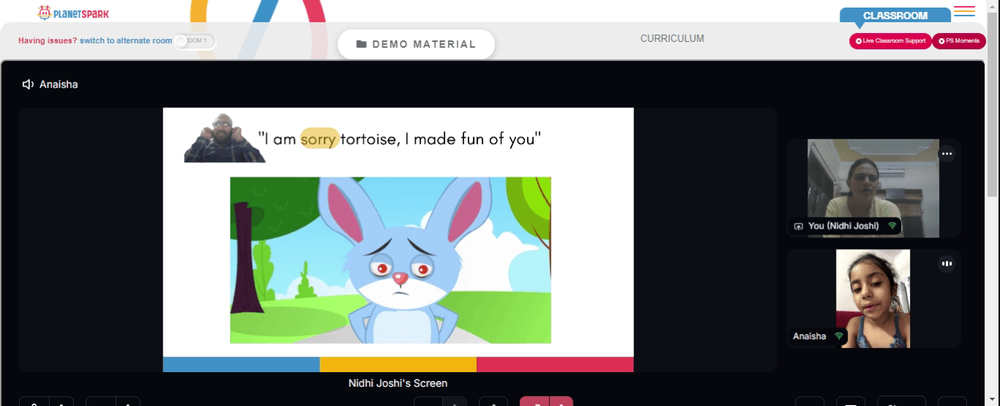Click the audio level indicator on Anaisha's tile
Screen dimensions: 1000x406
(x=946, y=264)
